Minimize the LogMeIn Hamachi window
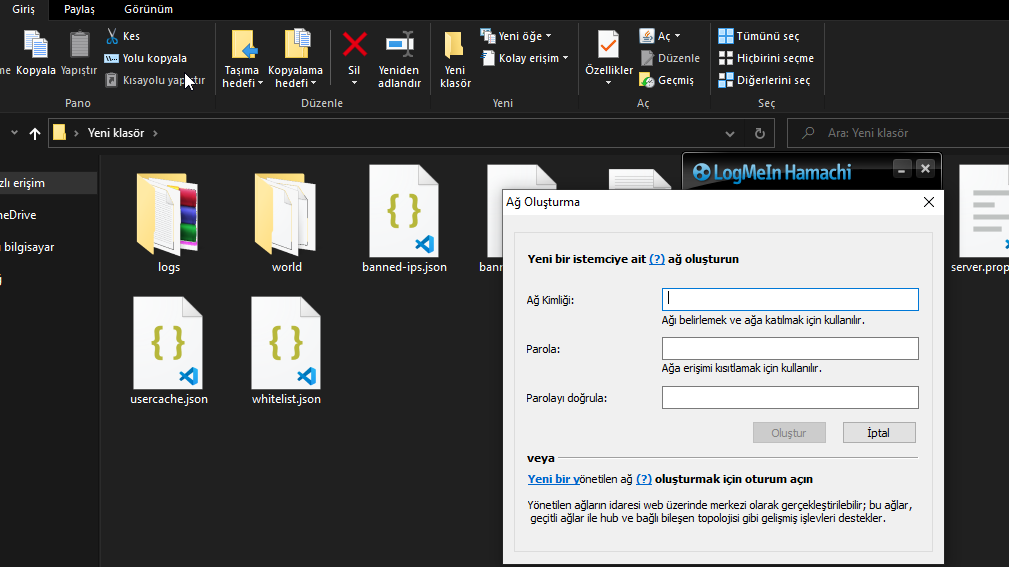Viewport: 1009px width, 567px height. coord(902,169)
